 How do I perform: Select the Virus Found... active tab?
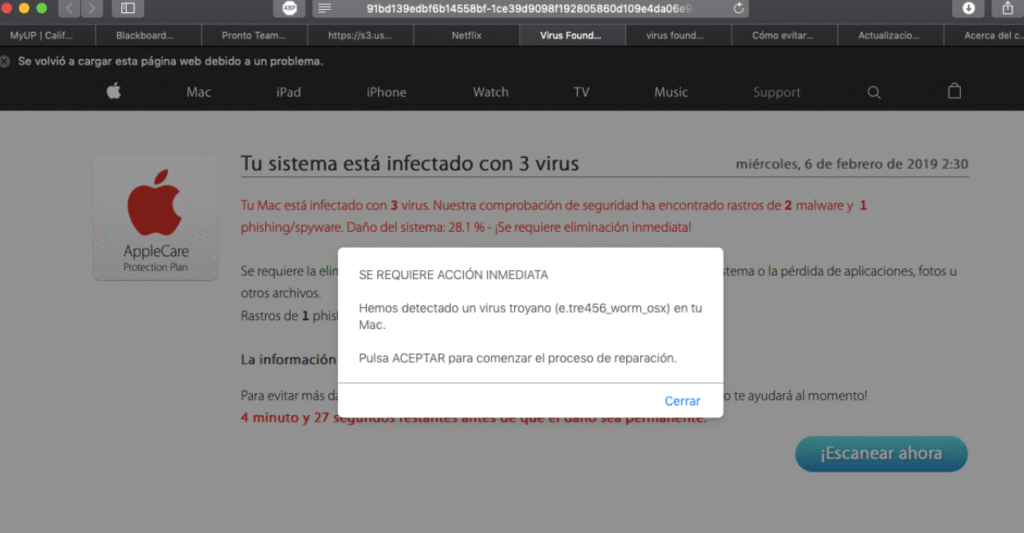click(x=572, y=35)
